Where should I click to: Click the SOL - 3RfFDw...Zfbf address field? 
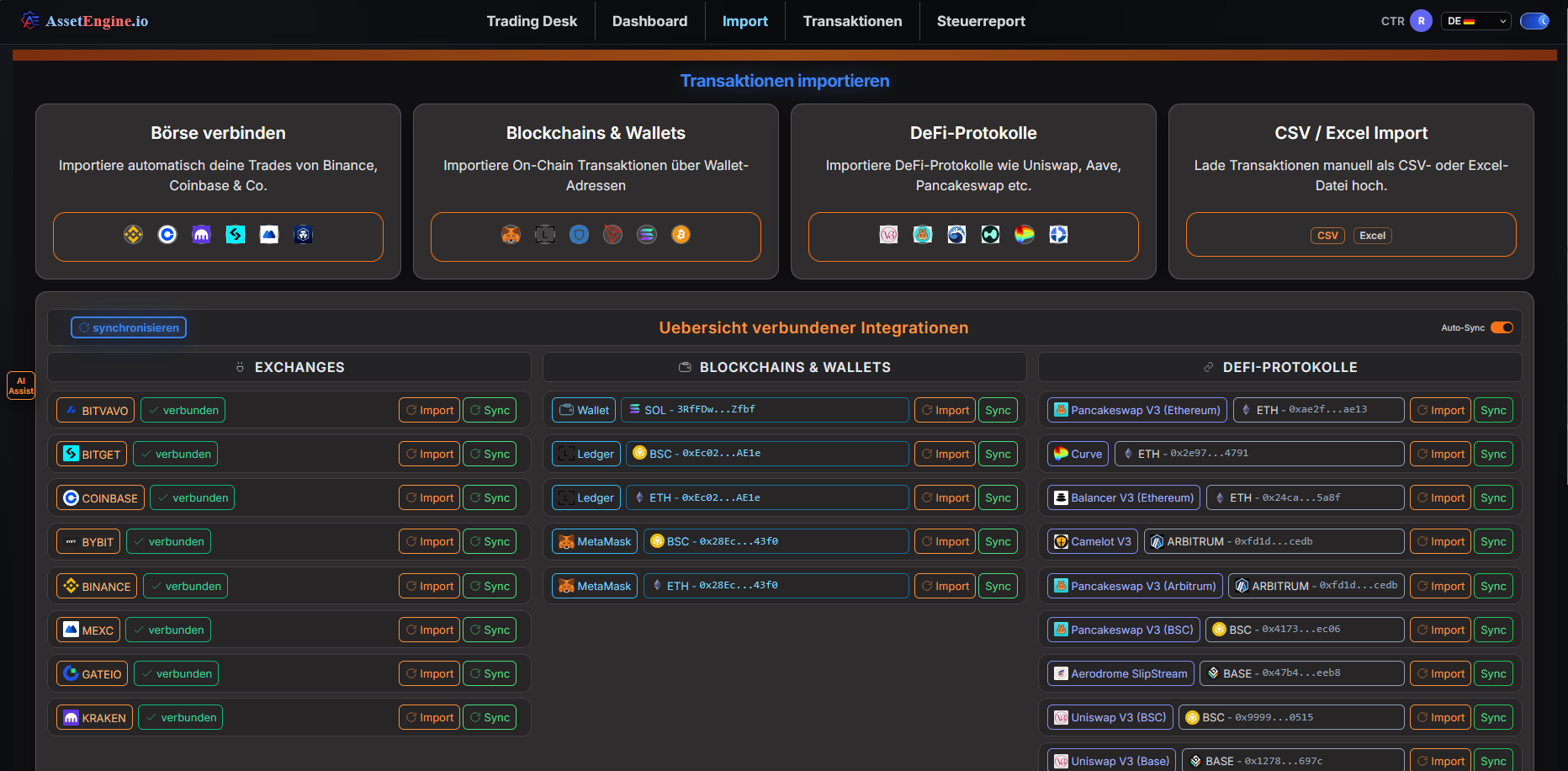[765, 410]
